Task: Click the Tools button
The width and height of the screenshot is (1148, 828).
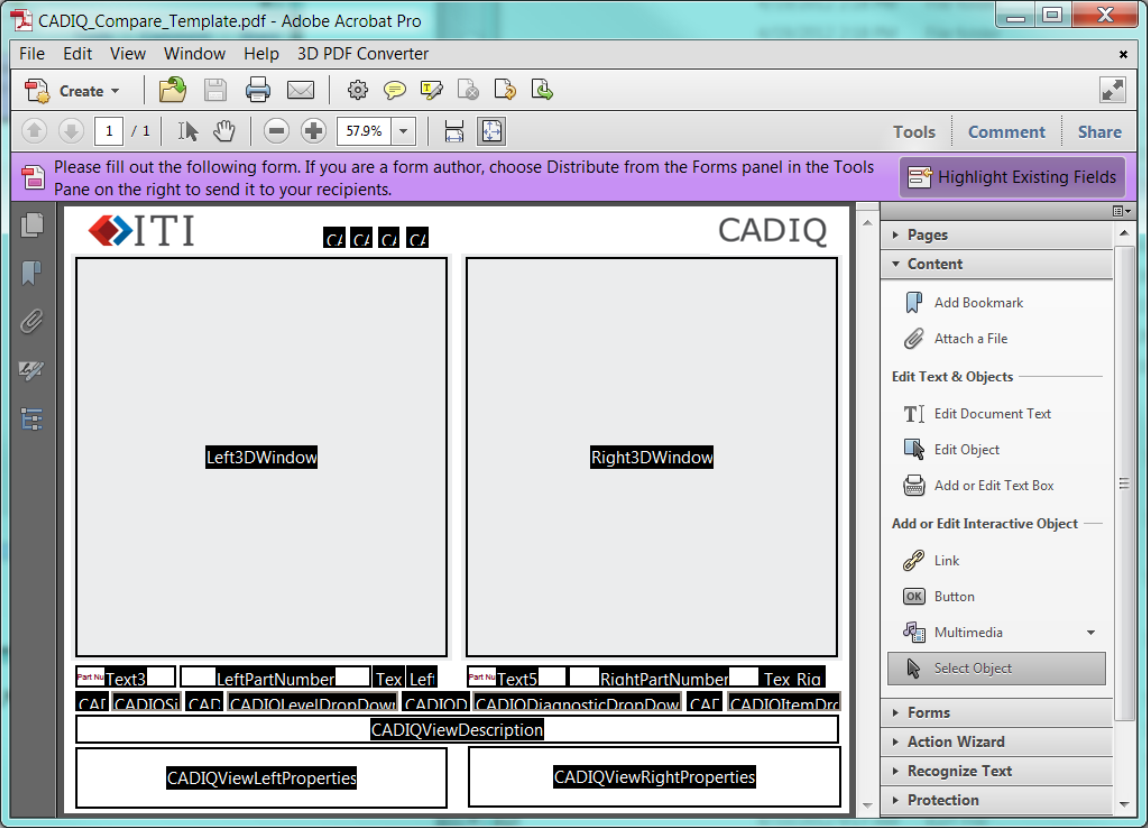Action: 913,131
